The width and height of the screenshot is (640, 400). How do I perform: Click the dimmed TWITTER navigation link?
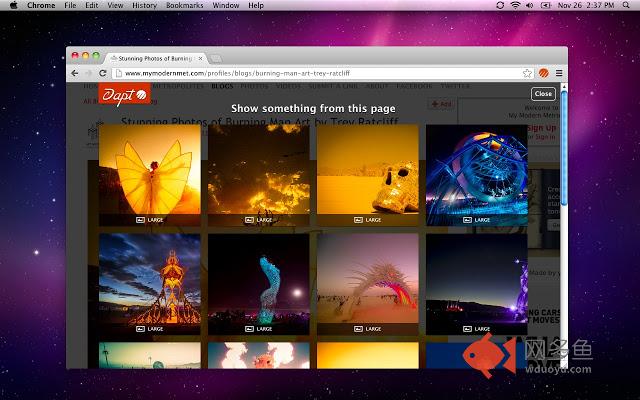(456, 86)
